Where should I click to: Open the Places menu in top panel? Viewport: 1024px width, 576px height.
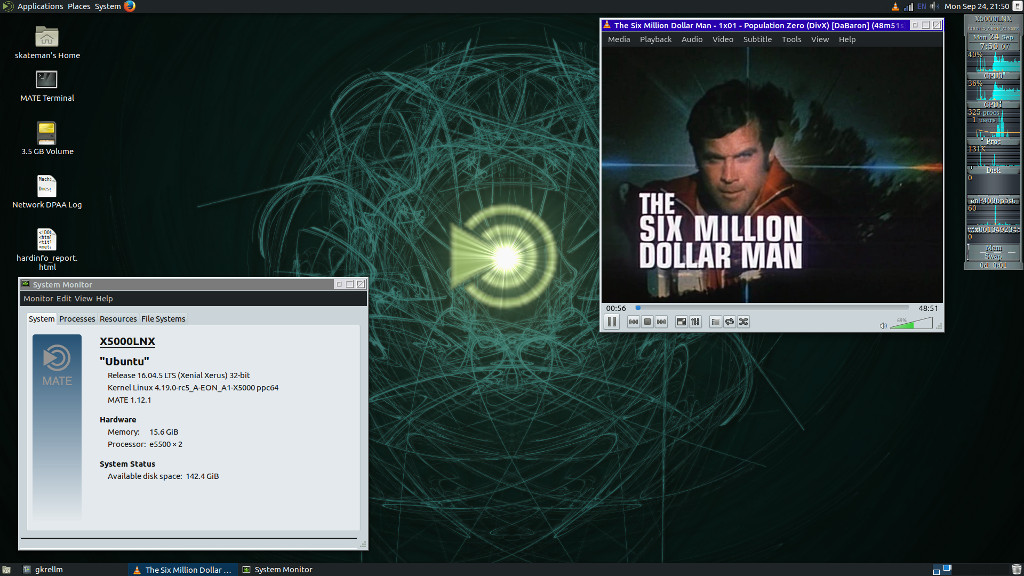79,6
